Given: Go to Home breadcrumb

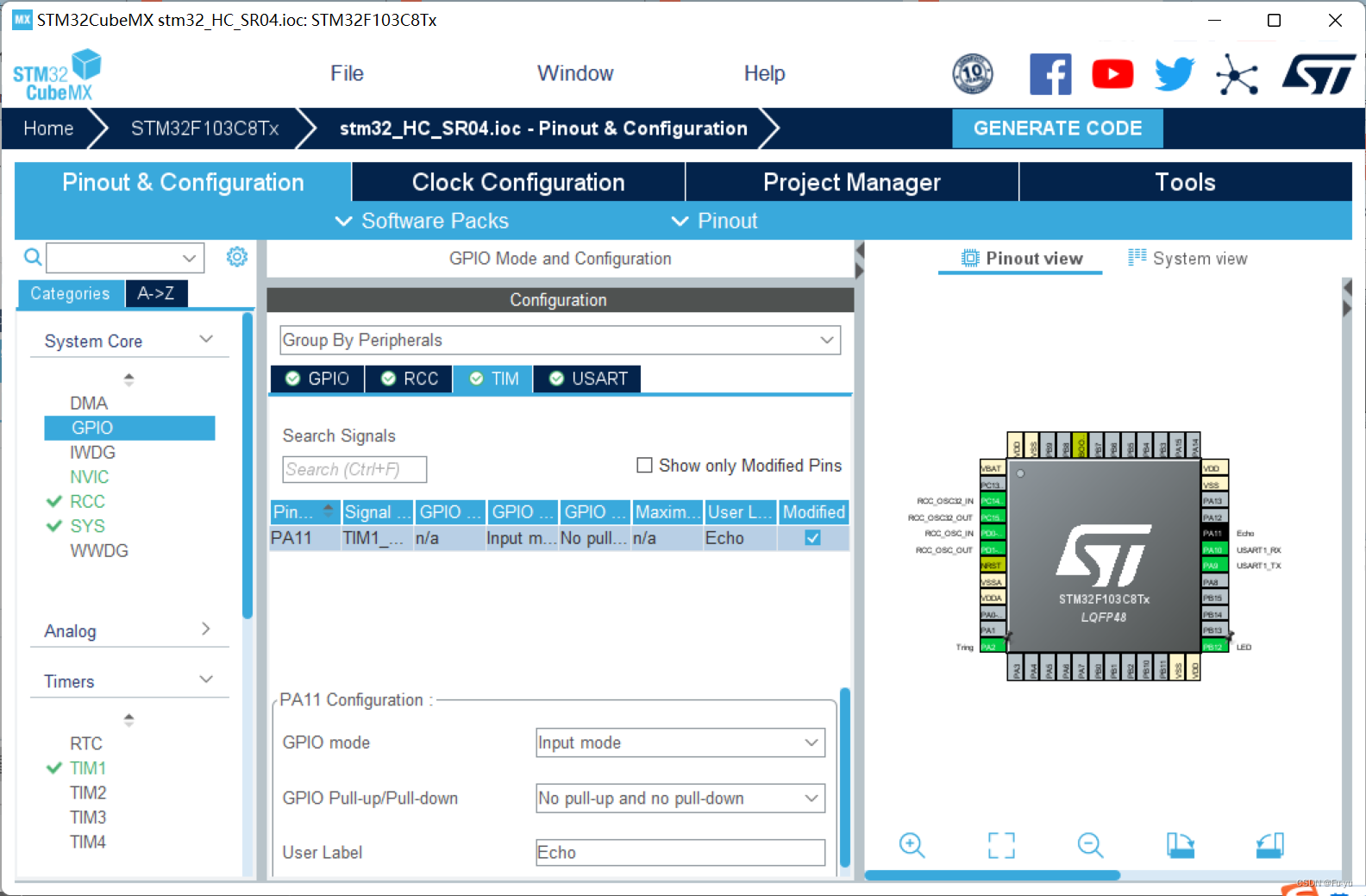Looking at the screenshot, I should (48, 128).
